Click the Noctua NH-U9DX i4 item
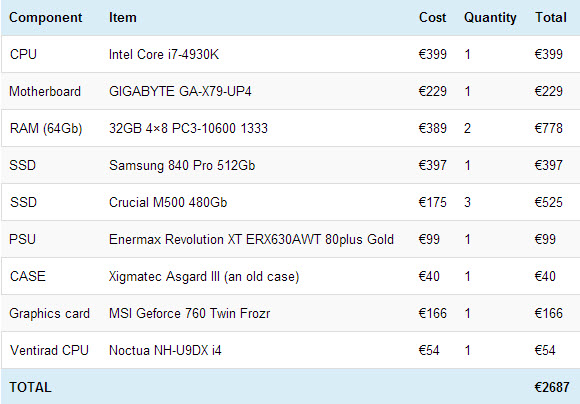 click(165, 350)
